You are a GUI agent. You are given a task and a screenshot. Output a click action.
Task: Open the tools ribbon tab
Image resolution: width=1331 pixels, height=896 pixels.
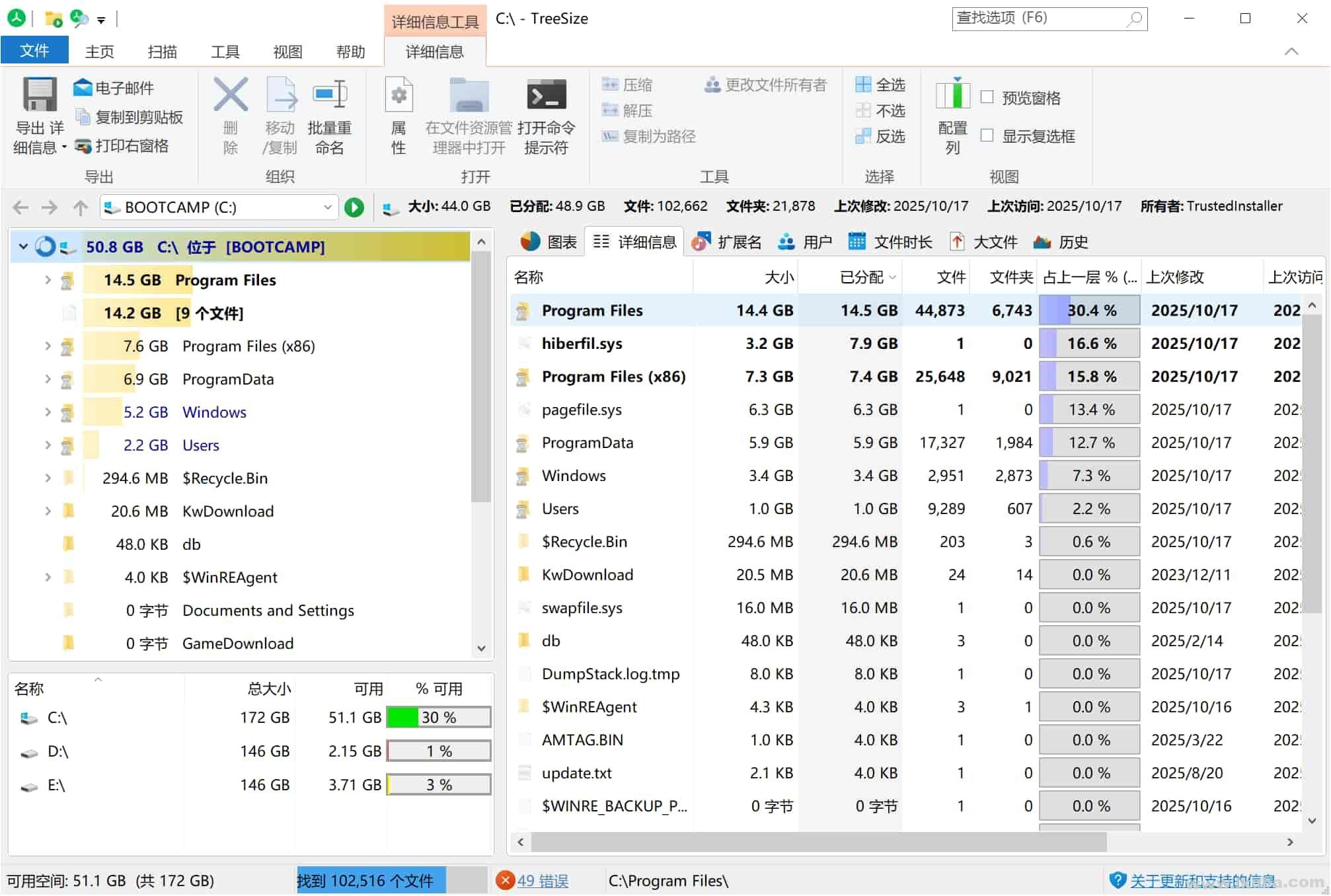(x=225, y=51)
